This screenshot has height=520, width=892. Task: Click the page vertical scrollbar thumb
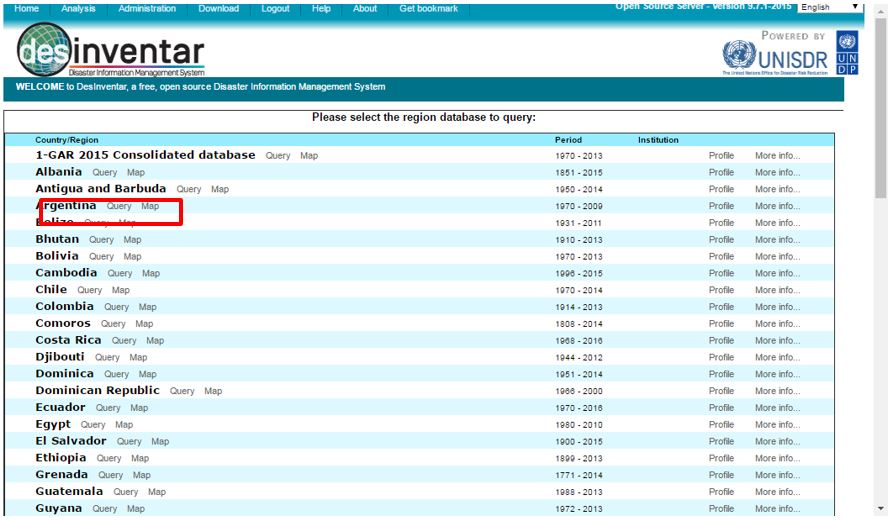point(881,108)
